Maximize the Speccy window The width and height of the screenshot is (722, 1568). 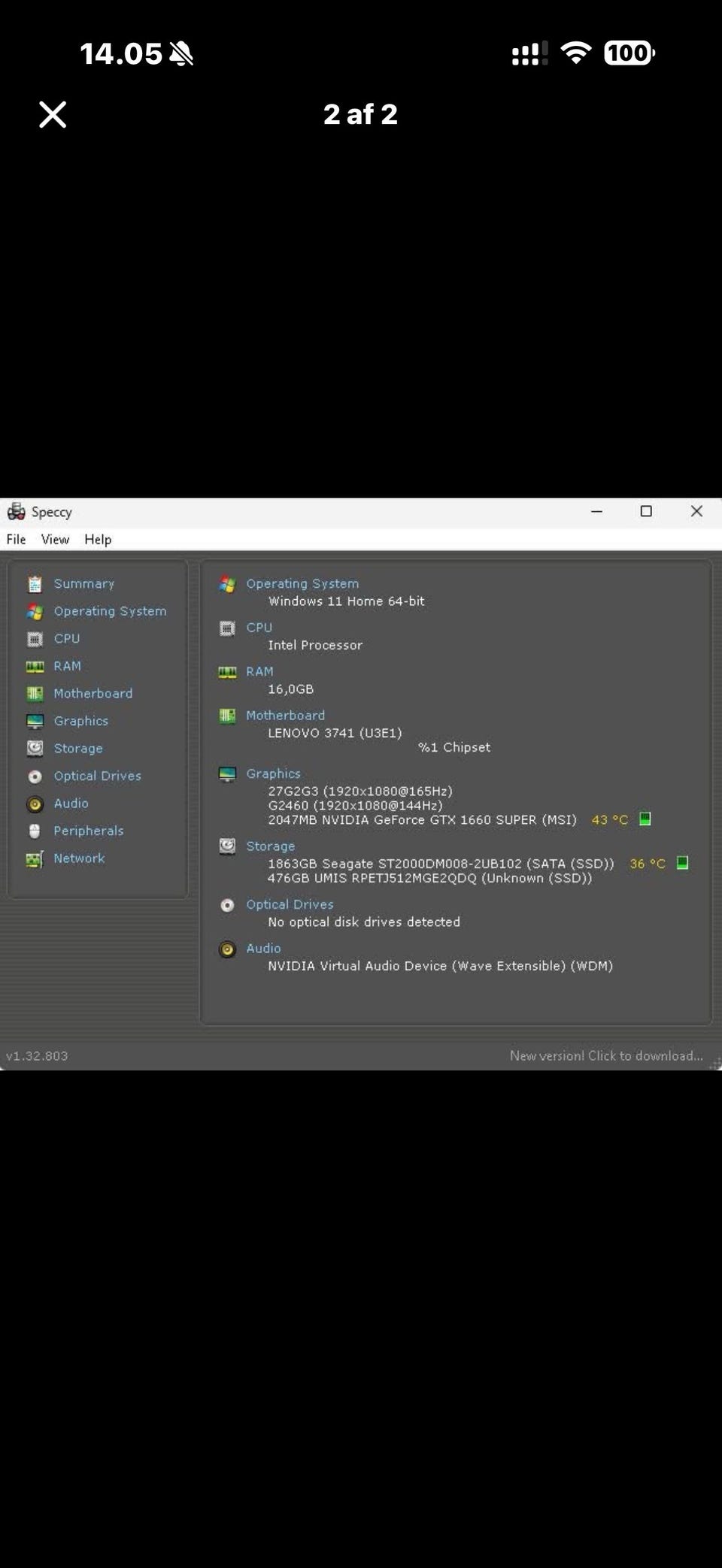pyautogui.click(x=646, y=511)
